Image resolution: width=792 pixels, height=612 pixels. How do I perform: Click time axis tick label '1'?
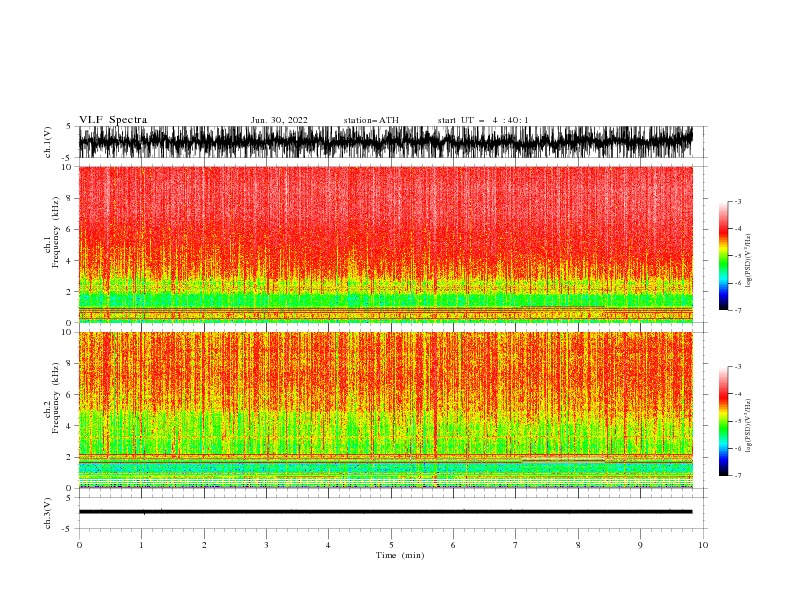(141, 545)
